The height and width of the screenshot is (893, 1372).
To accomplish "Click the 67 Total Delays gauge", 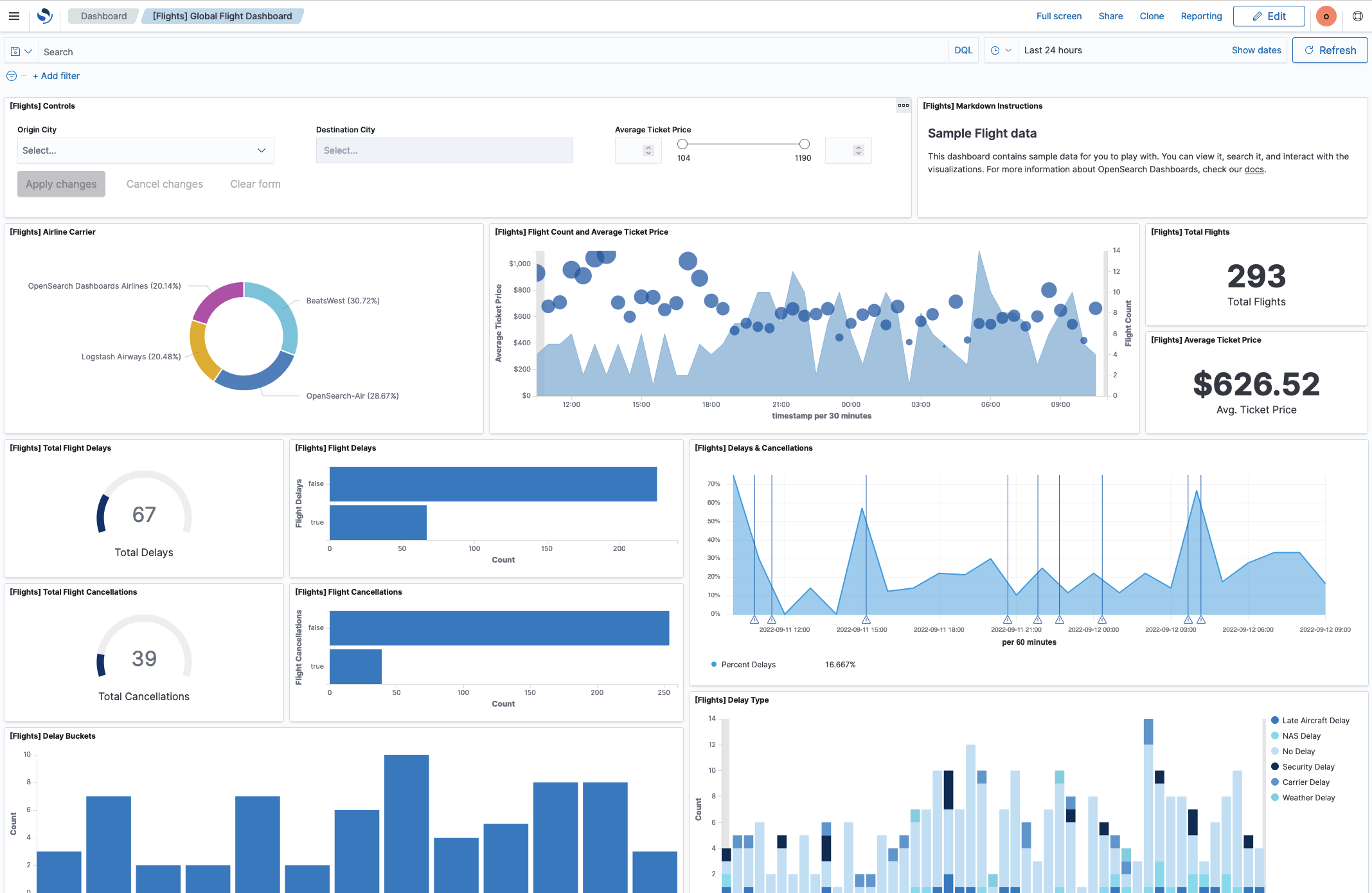I will pos(144,514).
